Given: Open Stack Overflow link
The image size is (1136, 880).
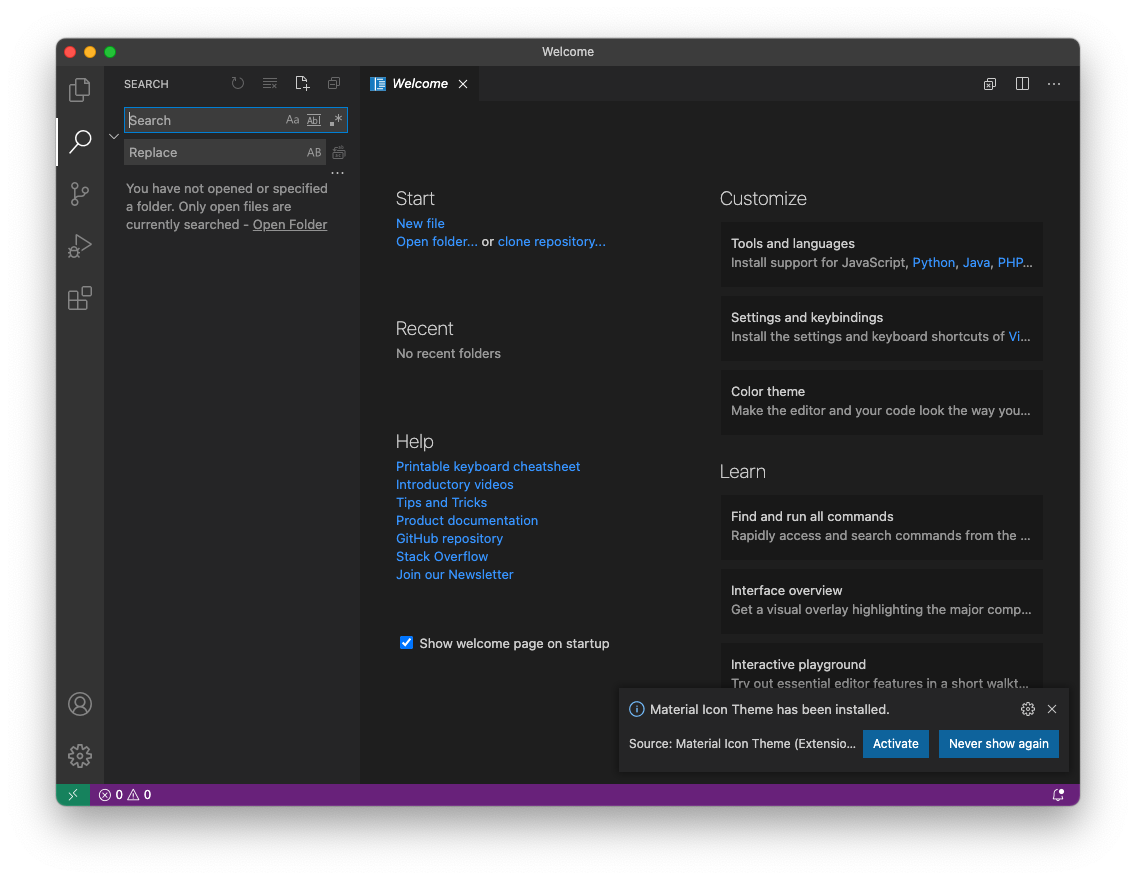Looking at the screenshot, I should [442, 556].
